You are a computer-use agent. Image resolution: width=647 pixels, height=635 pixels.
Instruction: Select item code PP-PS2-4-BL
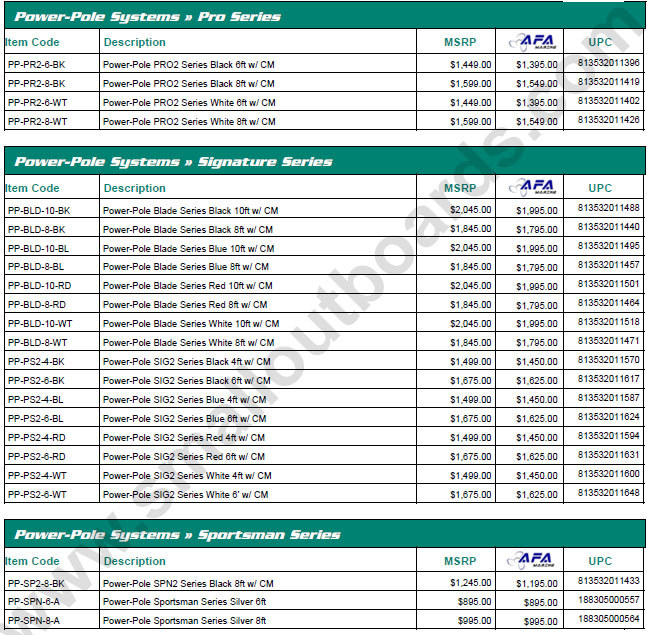point(35,400)
